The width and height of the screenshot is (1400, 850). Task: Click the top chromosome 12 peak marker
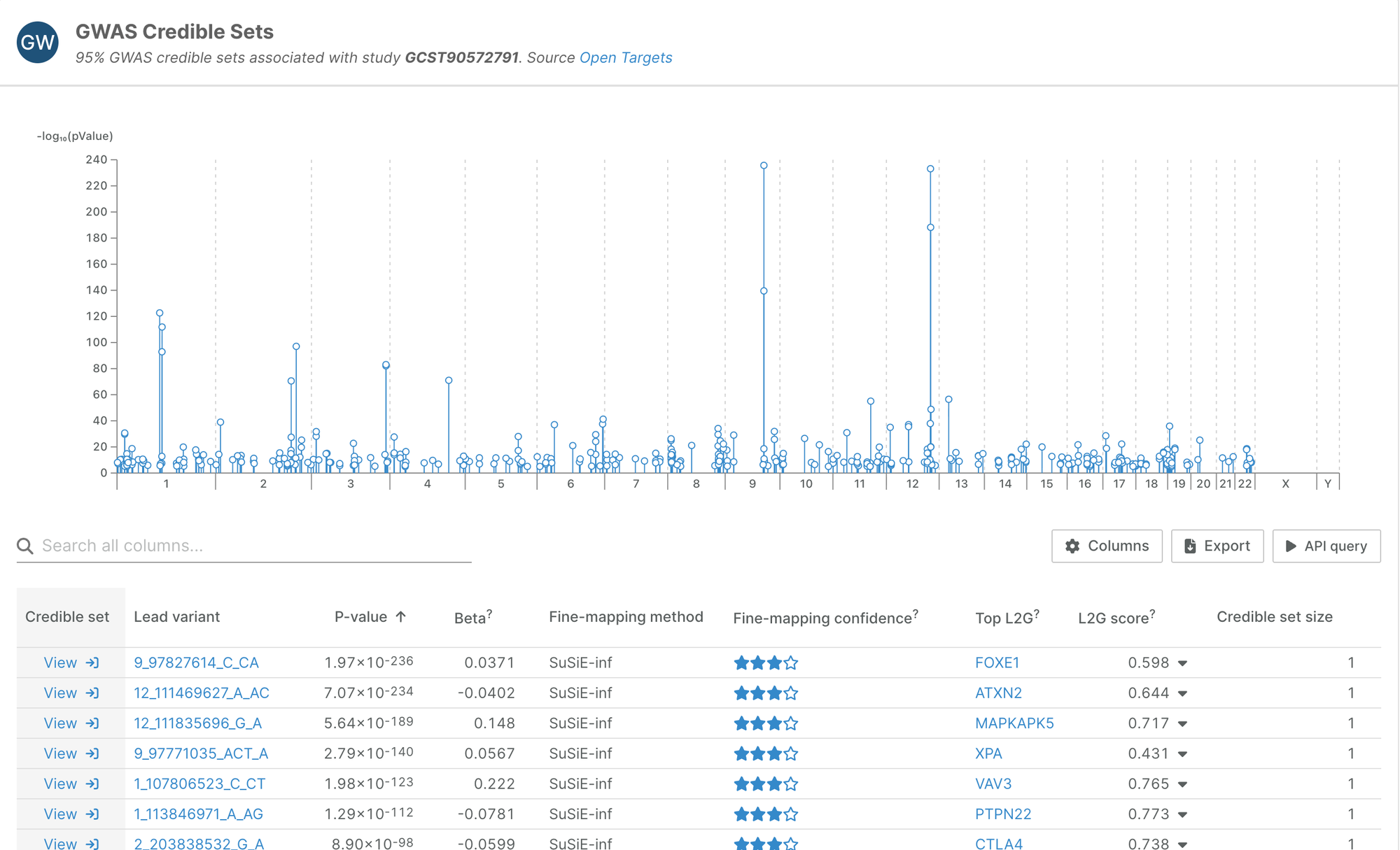click(930, 169)
